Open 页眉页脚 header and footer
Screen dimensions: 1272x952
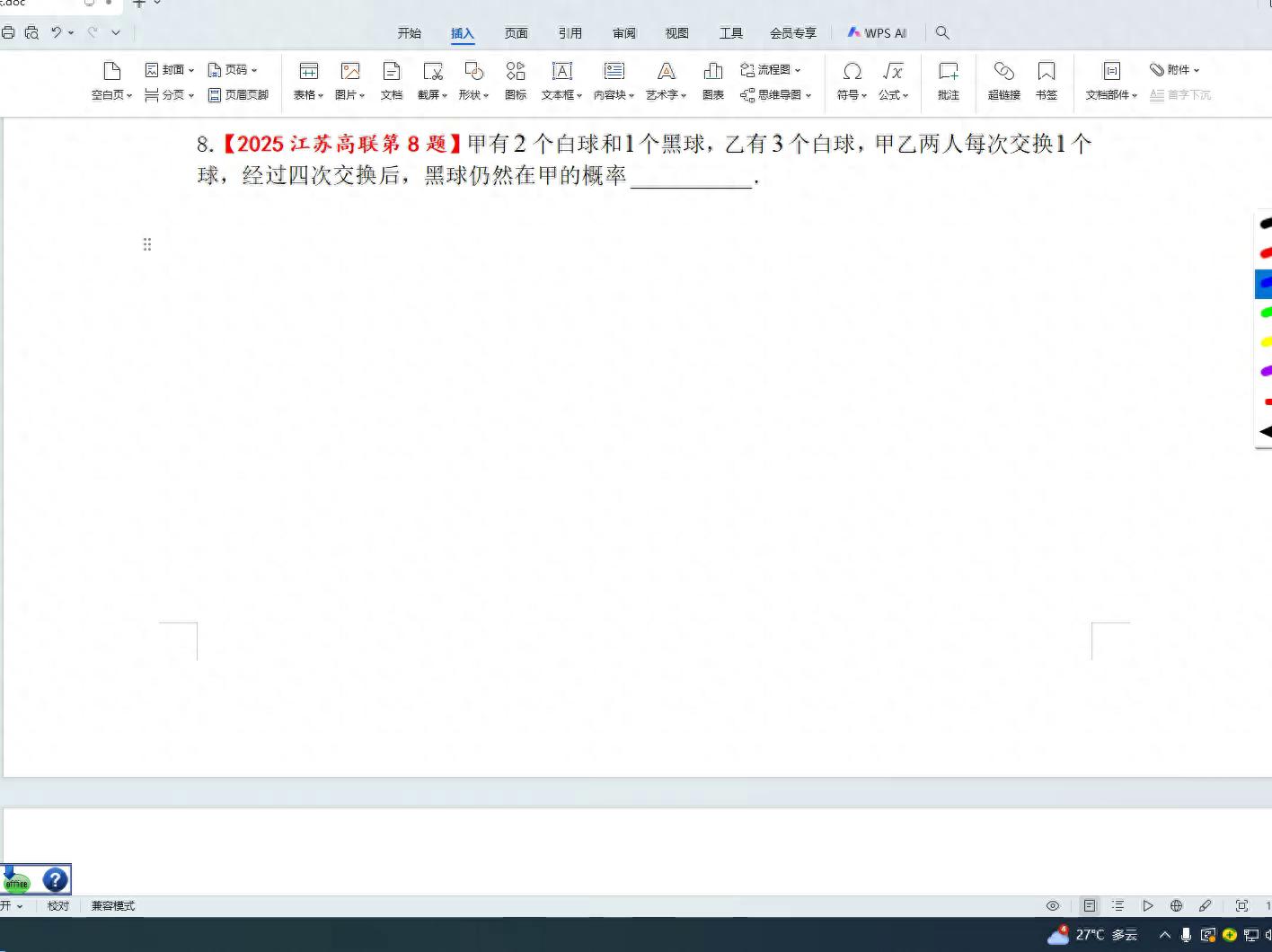pos(239,94)
